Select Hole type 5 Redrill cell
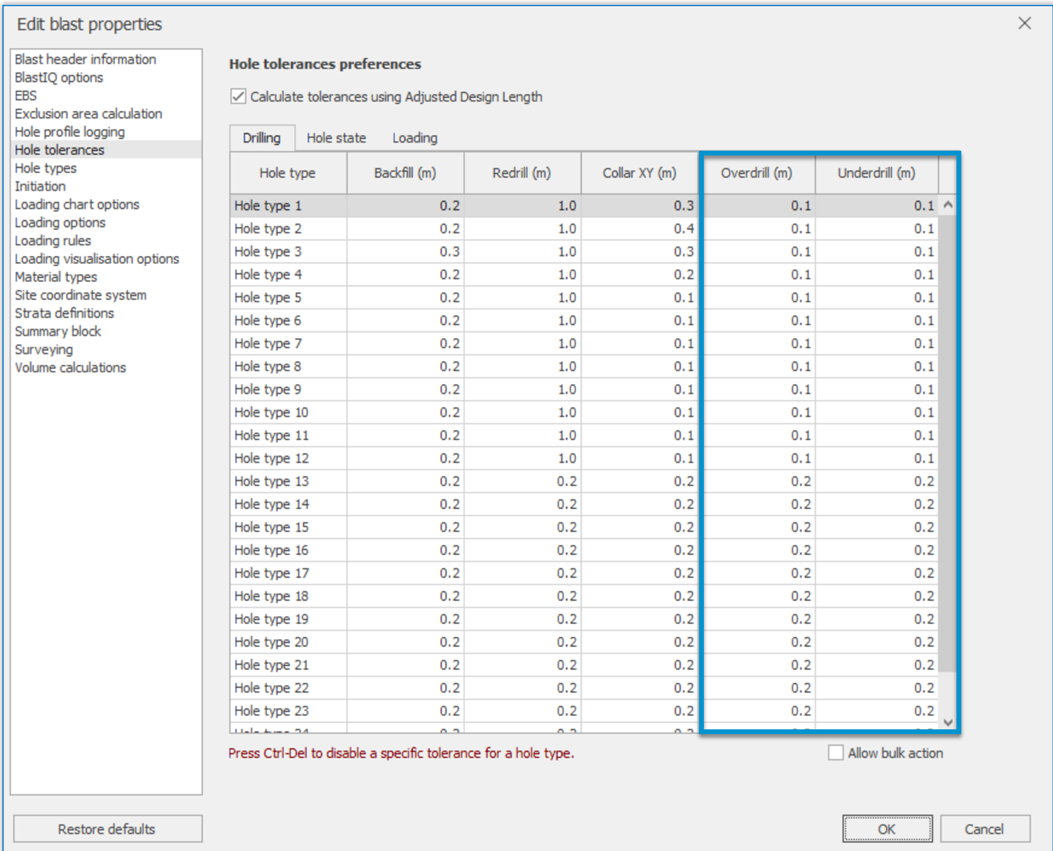This screenshot has height=851, width=1053. 522,297
